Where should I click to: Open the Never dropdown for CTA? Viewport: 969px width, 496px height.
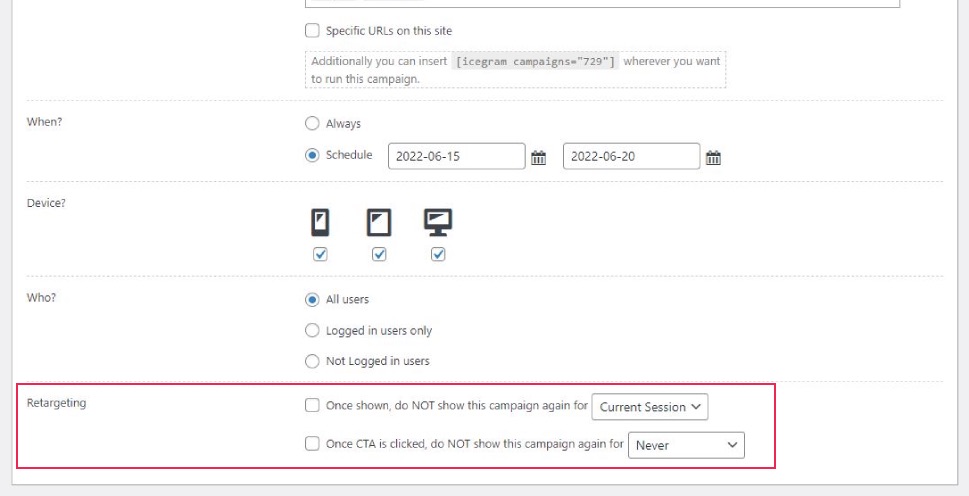[686, 445]
